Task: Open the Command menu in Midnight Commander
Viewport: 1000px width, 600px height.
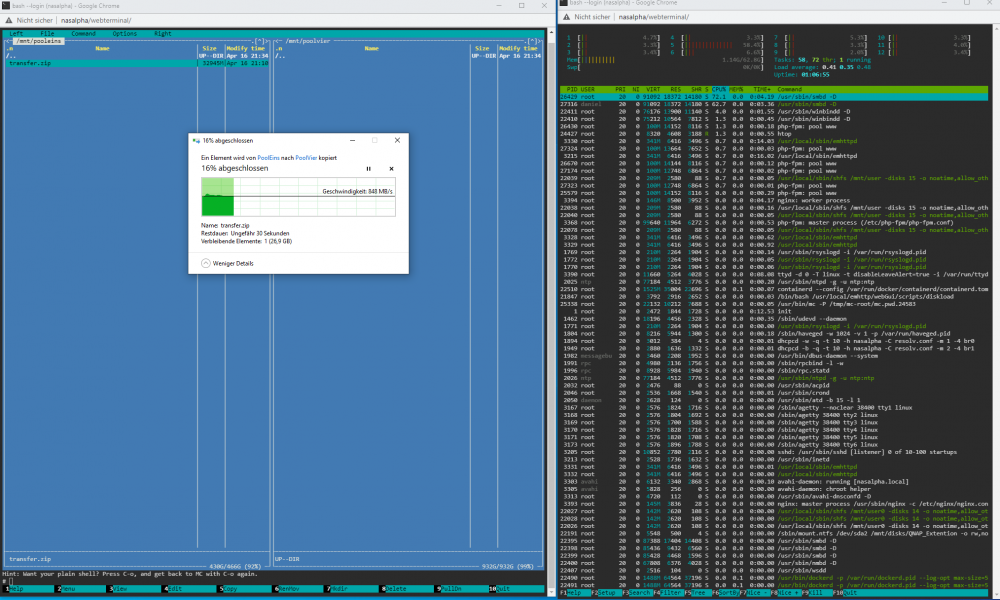Action: pyautogui.click(x=84, y=34)
